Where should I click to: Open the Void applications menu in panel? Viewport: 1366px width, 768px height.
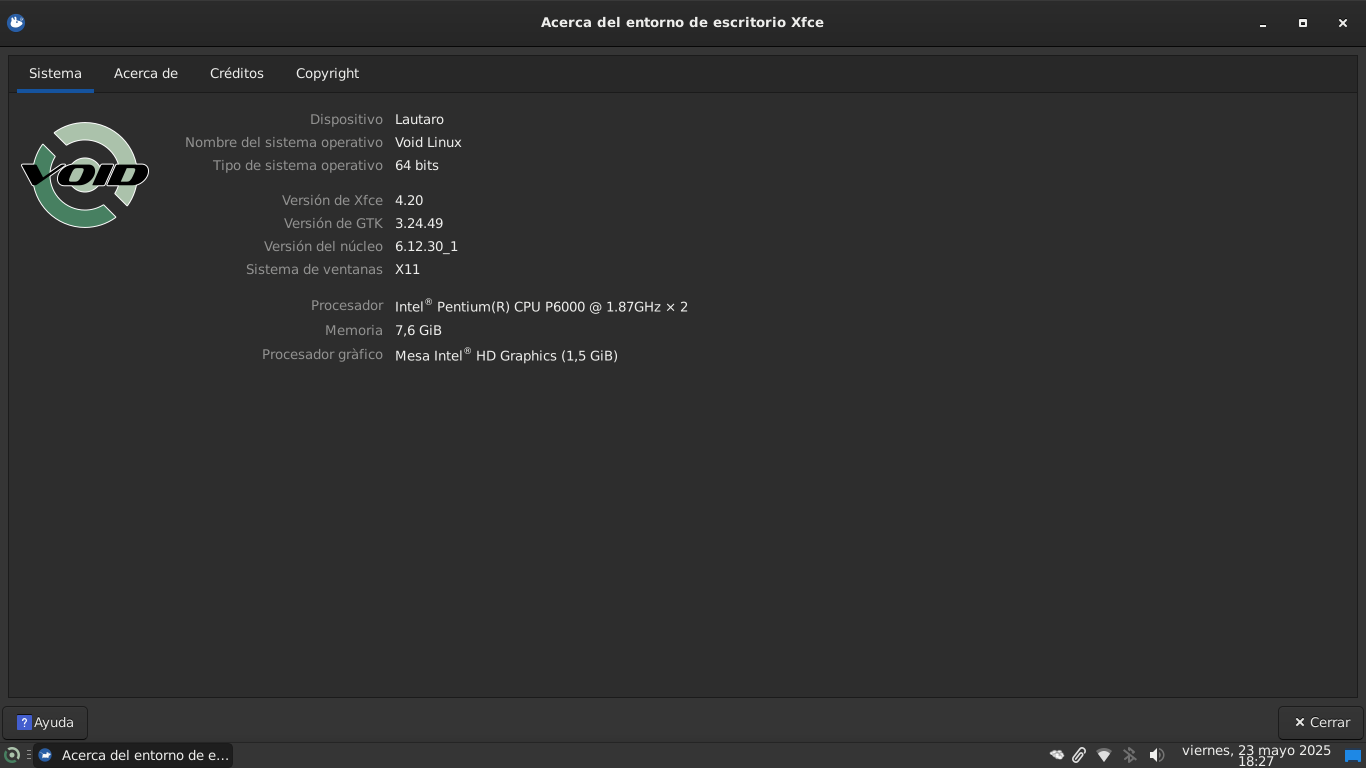tap(12, 755)
